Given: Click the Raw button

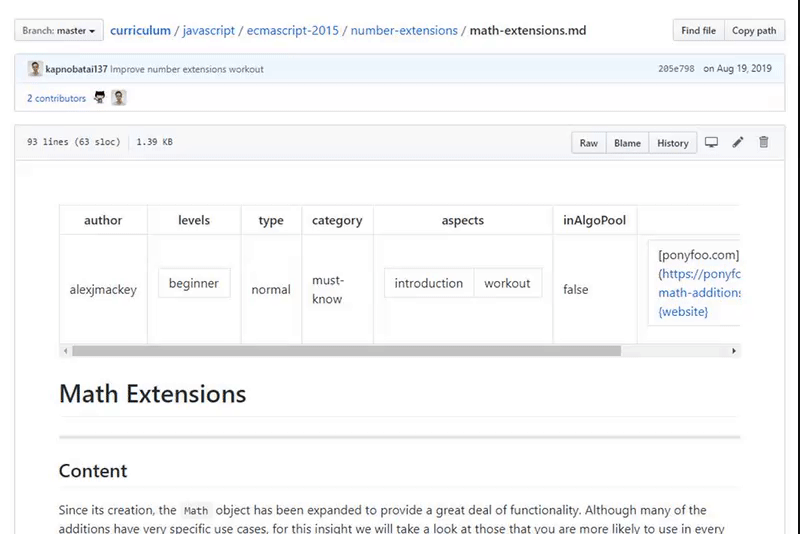Looking at the screenshot, I should pos(589,143).
